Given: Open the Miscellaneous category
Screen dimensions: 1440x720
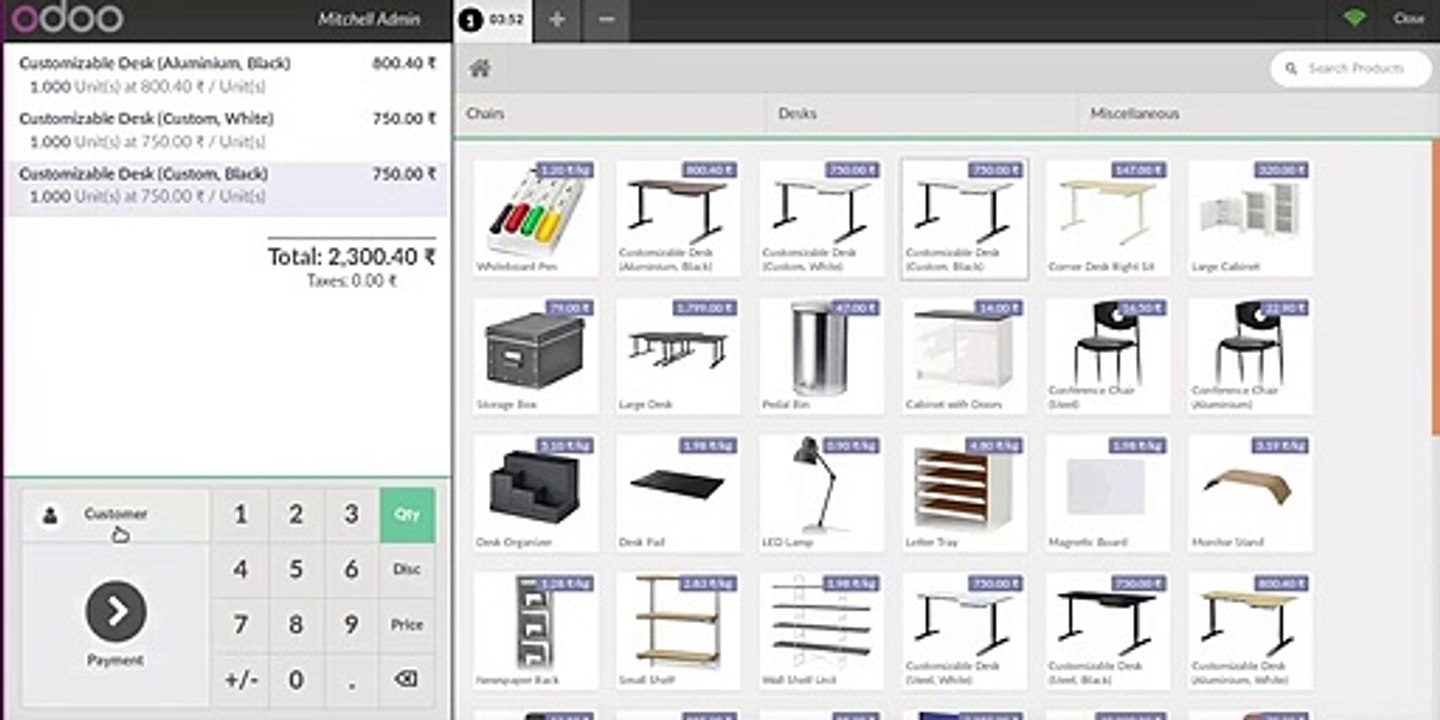Looking at the screenshot, I should click(x=1258, y=114).
